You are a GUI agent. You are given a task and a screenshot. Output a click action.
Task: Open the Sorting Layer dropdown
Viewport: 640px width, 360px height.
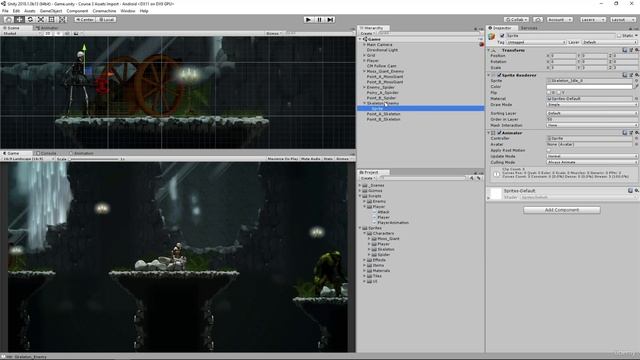(x=592, y=113)
